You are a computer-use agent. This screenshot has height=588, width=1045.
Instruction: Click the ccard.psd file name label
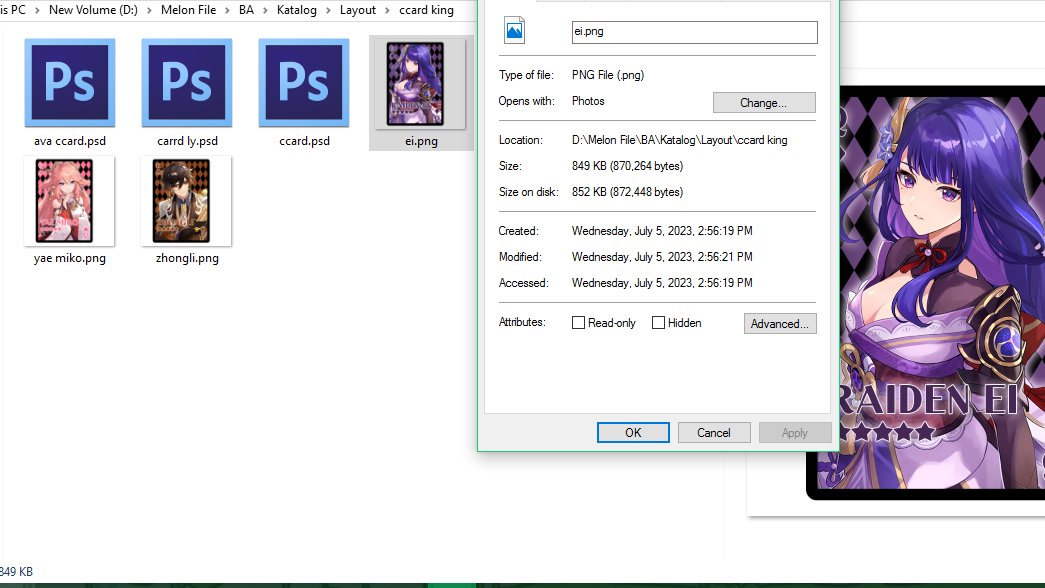[305, 141]
